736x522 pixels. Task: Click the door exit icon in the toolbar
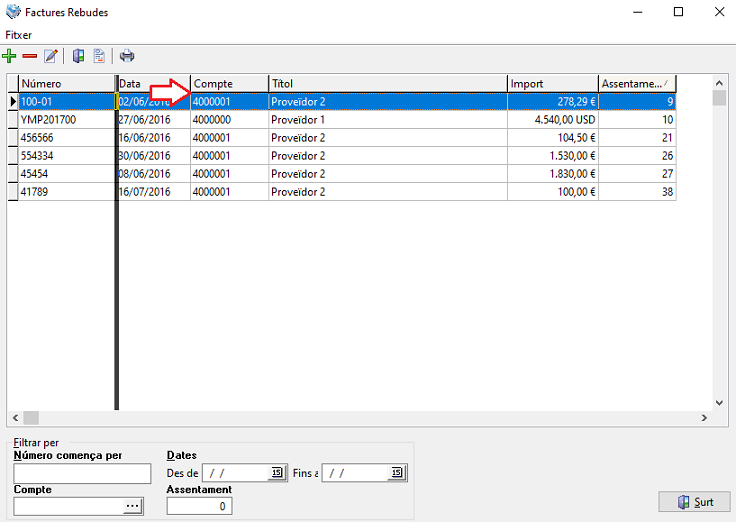click(78, 56)
